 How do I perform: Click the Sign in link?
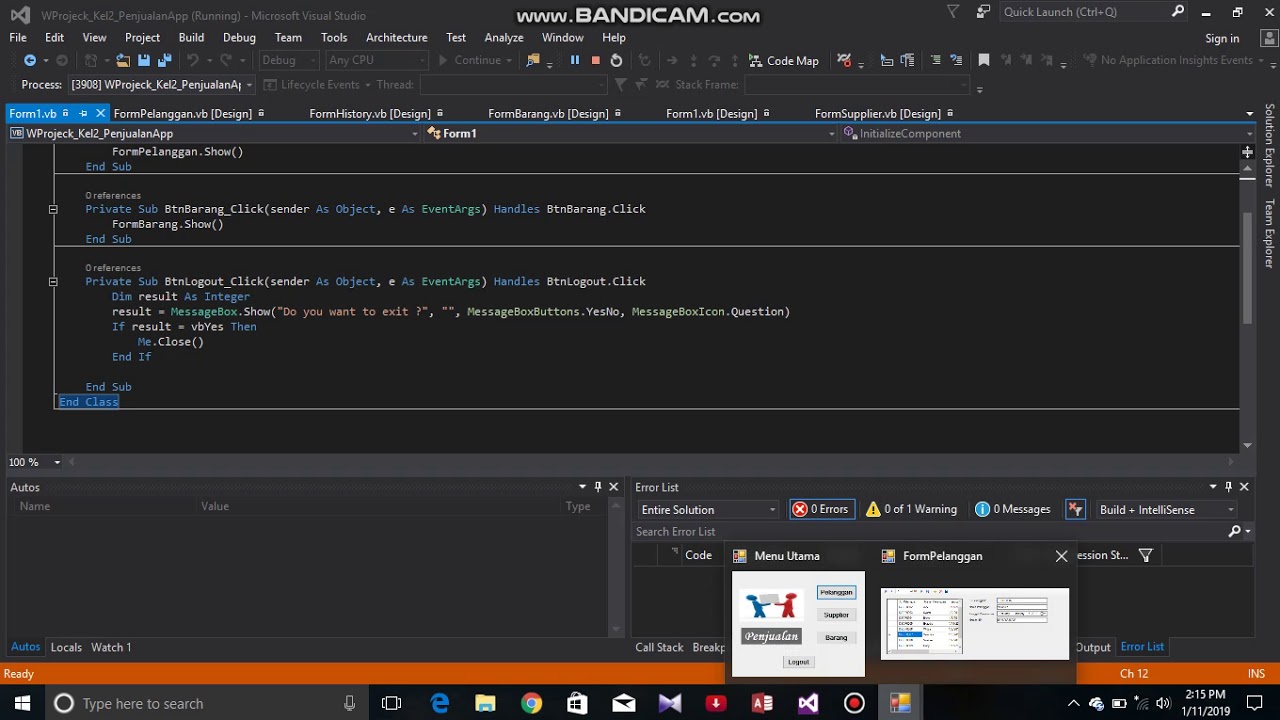(x=1222, y=38)
